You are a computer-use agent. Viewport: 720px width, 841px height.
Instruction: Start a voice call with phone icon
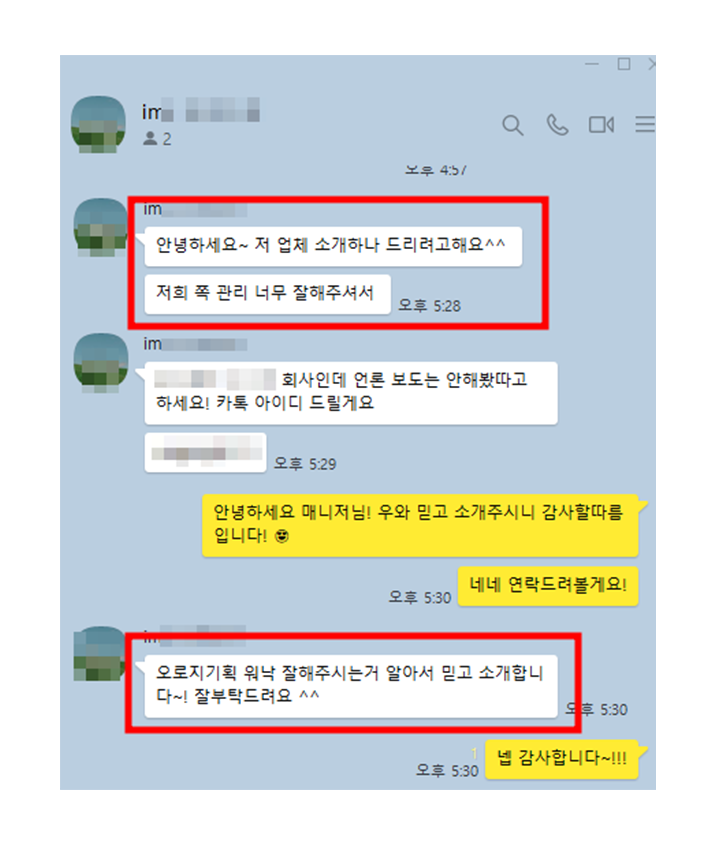tap(557, 125)
